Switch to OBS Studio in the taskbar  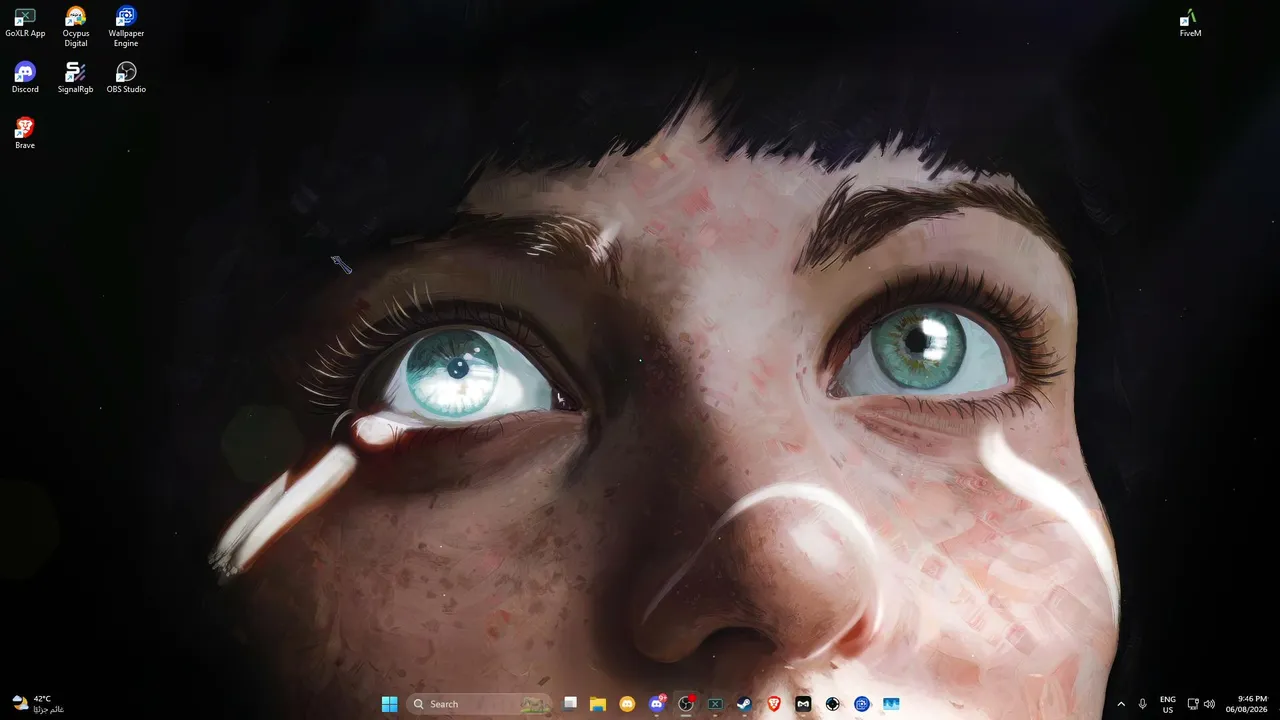coord(686,704)
